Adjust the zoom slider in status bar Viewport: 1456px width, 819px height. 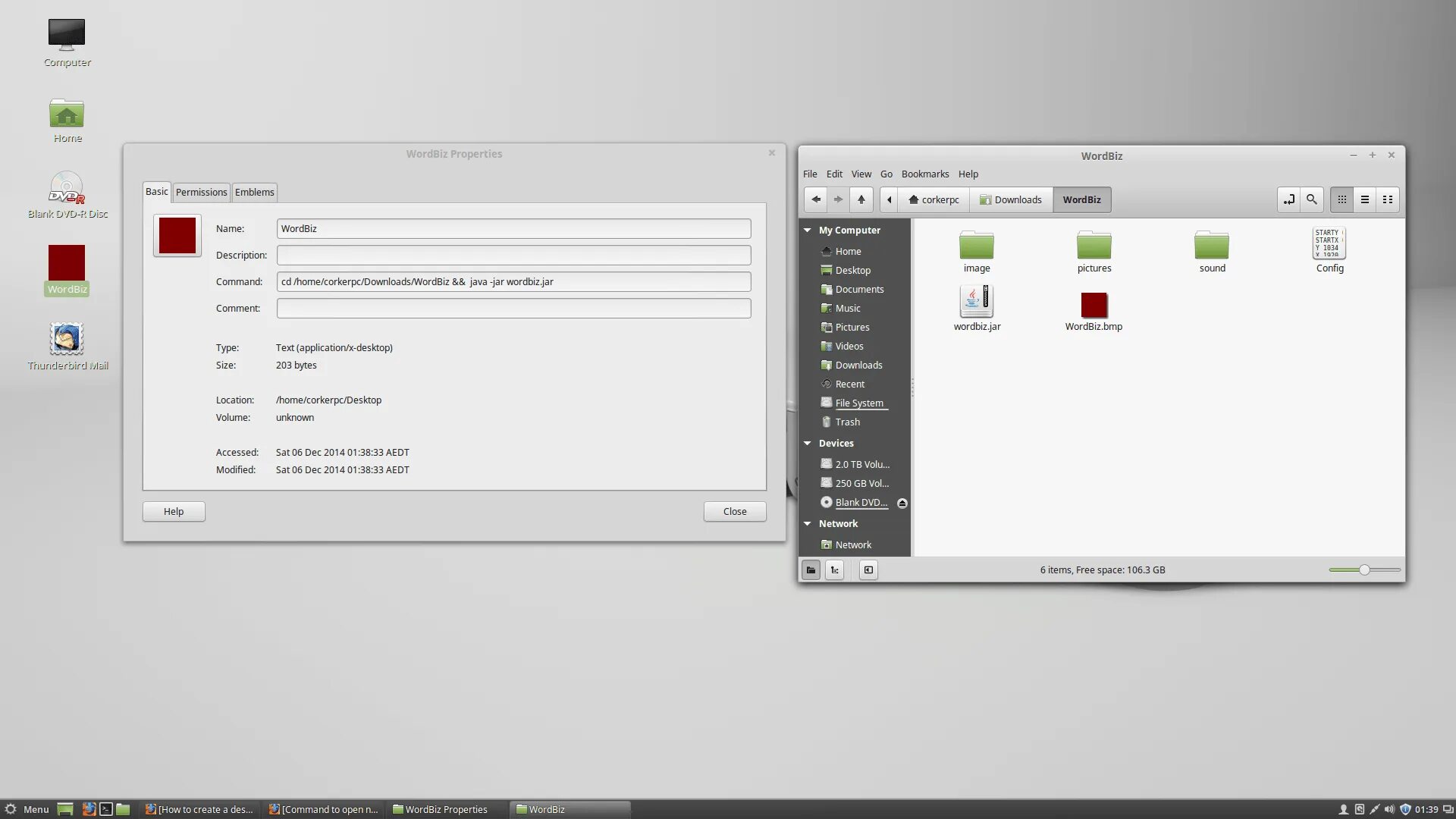(1363, 570)
